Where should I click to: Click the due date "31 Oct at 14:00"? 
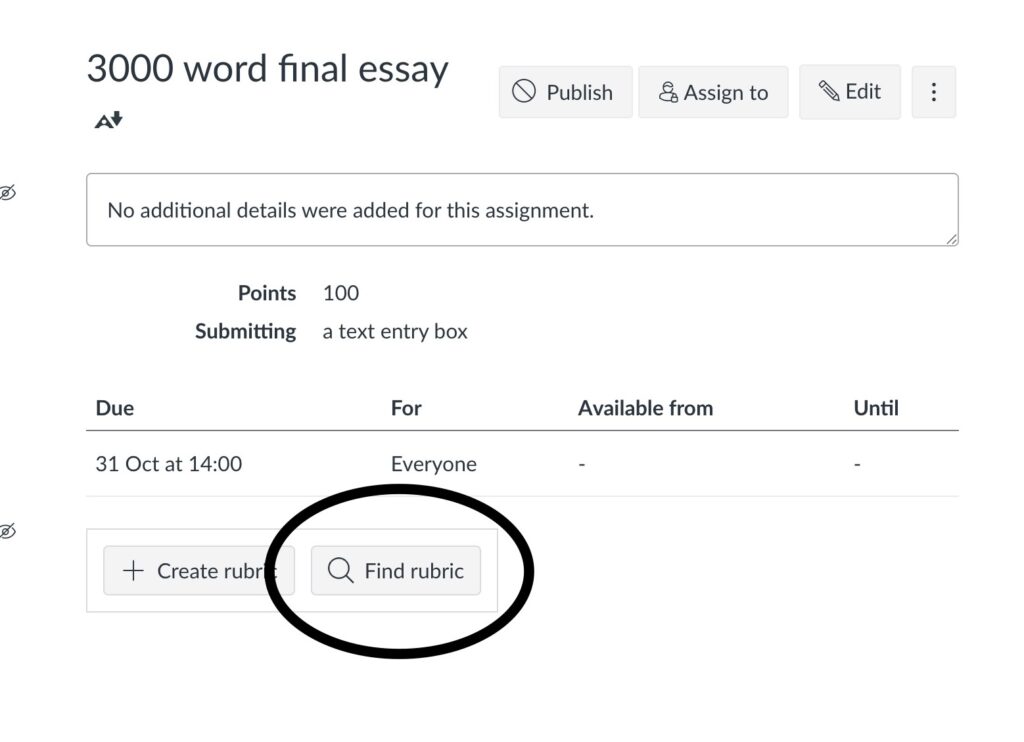click(168, 464)
